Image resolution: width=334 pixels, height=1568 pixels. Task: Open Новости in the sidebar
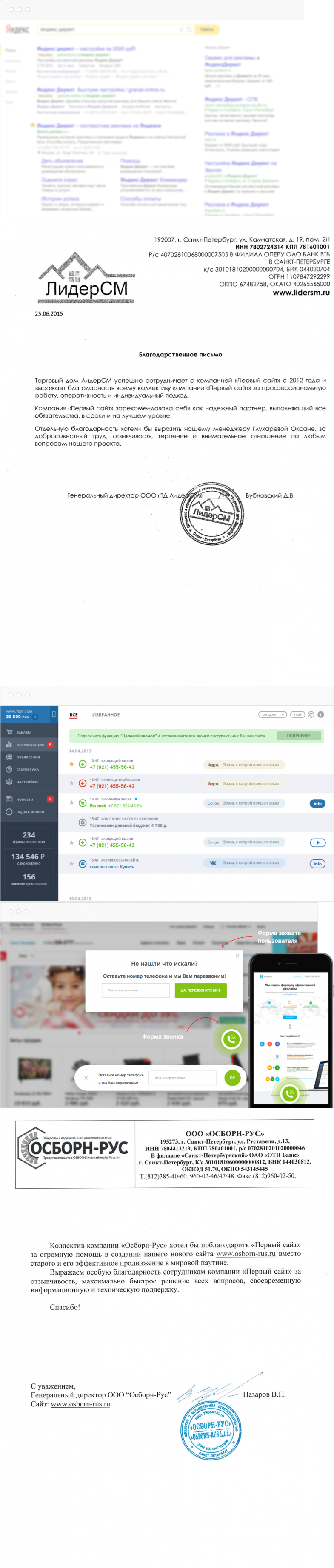pyautogui.click(x=29, y=799)
